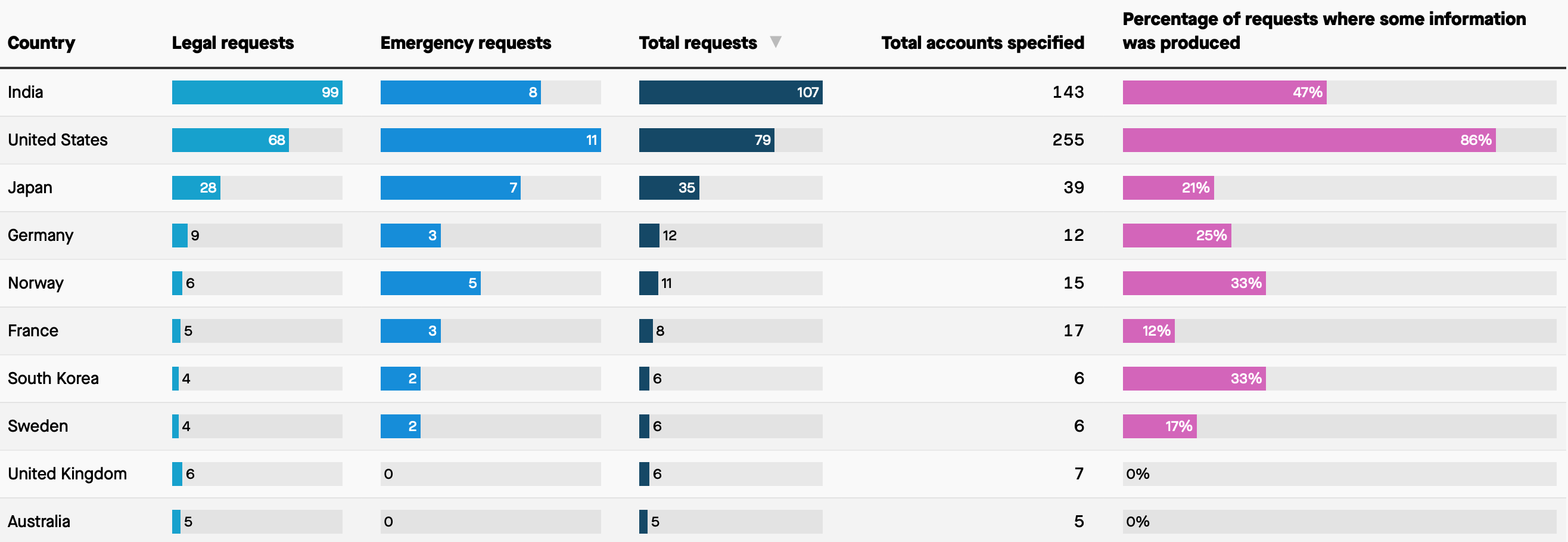Select the Germany country row label
The height and width of the screenshot is (542, 1568).
pos(41,236)
